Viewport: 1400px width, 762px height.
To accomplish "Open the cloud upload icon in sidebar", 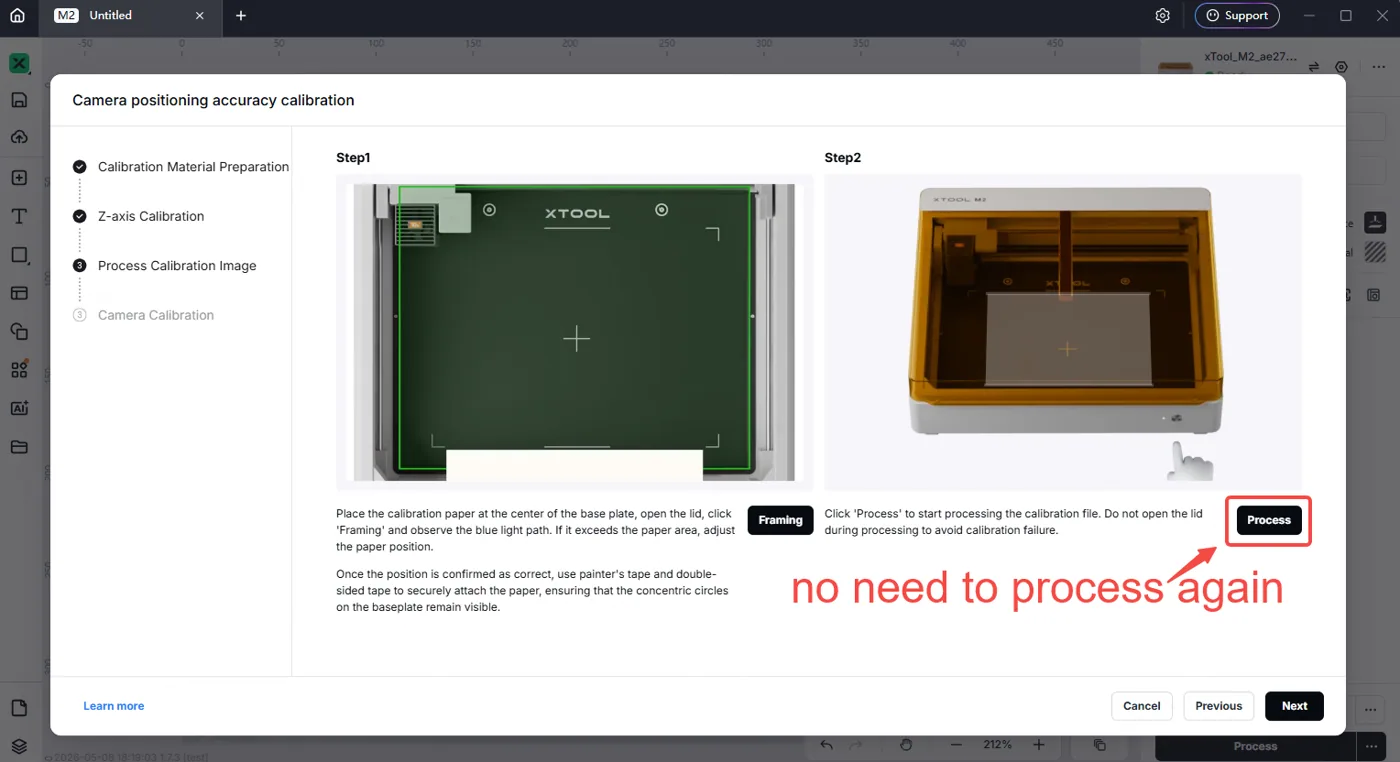I will pyautogui.click(x=19, y=137).
